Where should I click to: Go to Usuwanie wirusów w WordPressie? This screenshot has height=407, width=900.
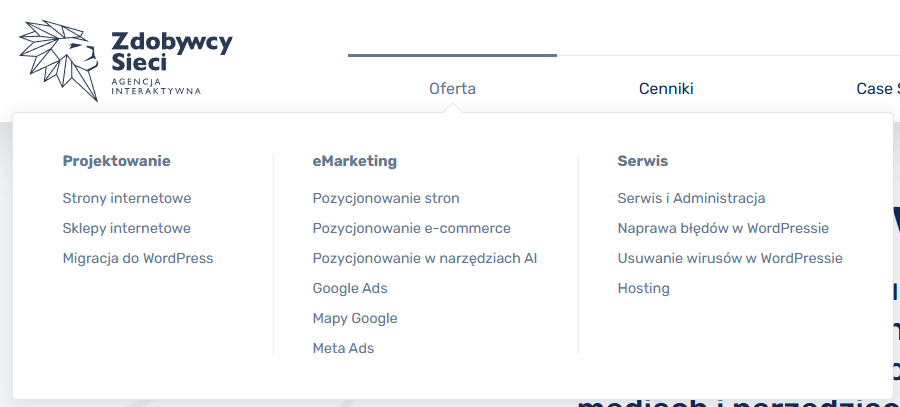coord(730,258)
